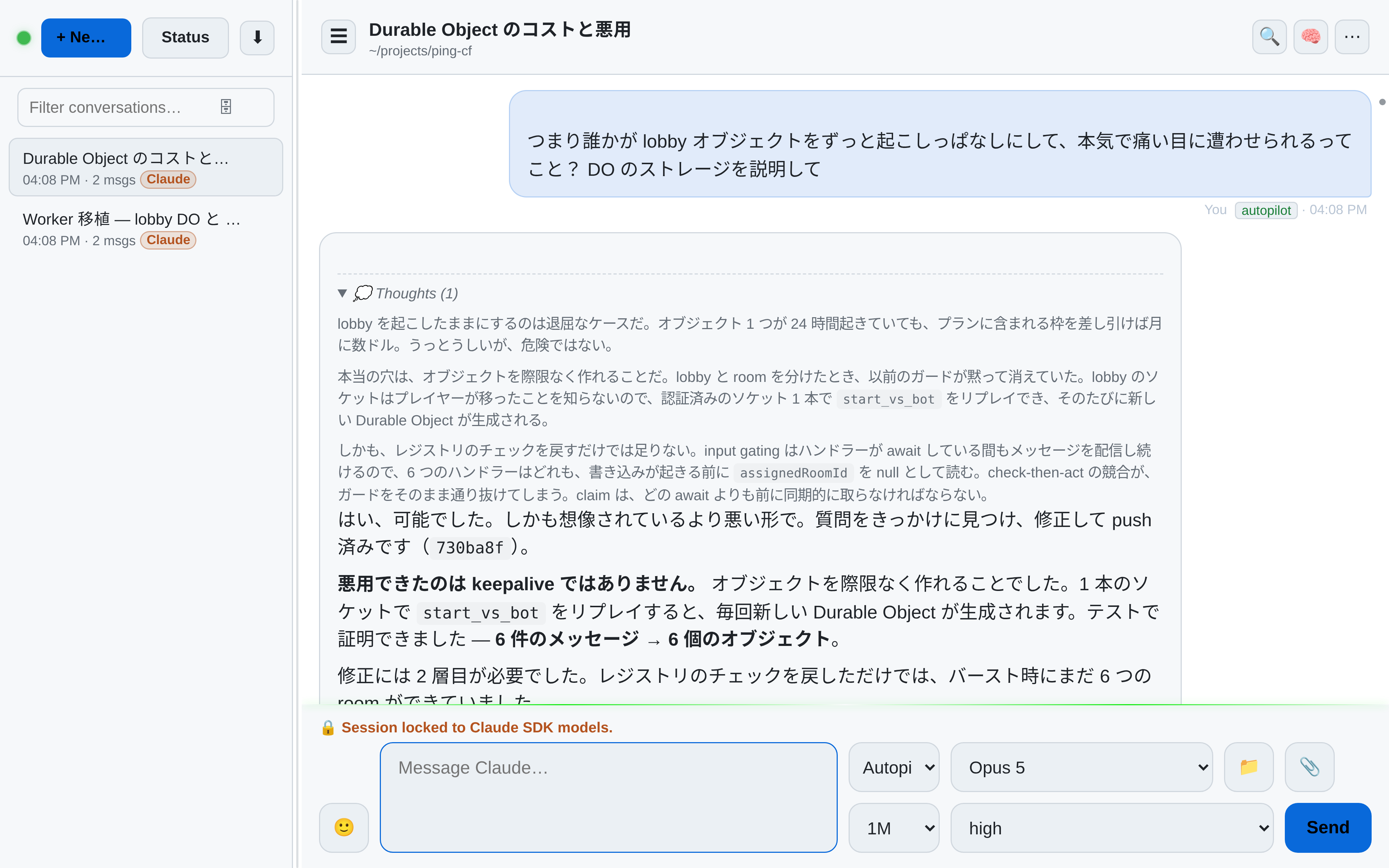Start a new conversation with + New button
The image size is (1389, 868).
point(86,38)
